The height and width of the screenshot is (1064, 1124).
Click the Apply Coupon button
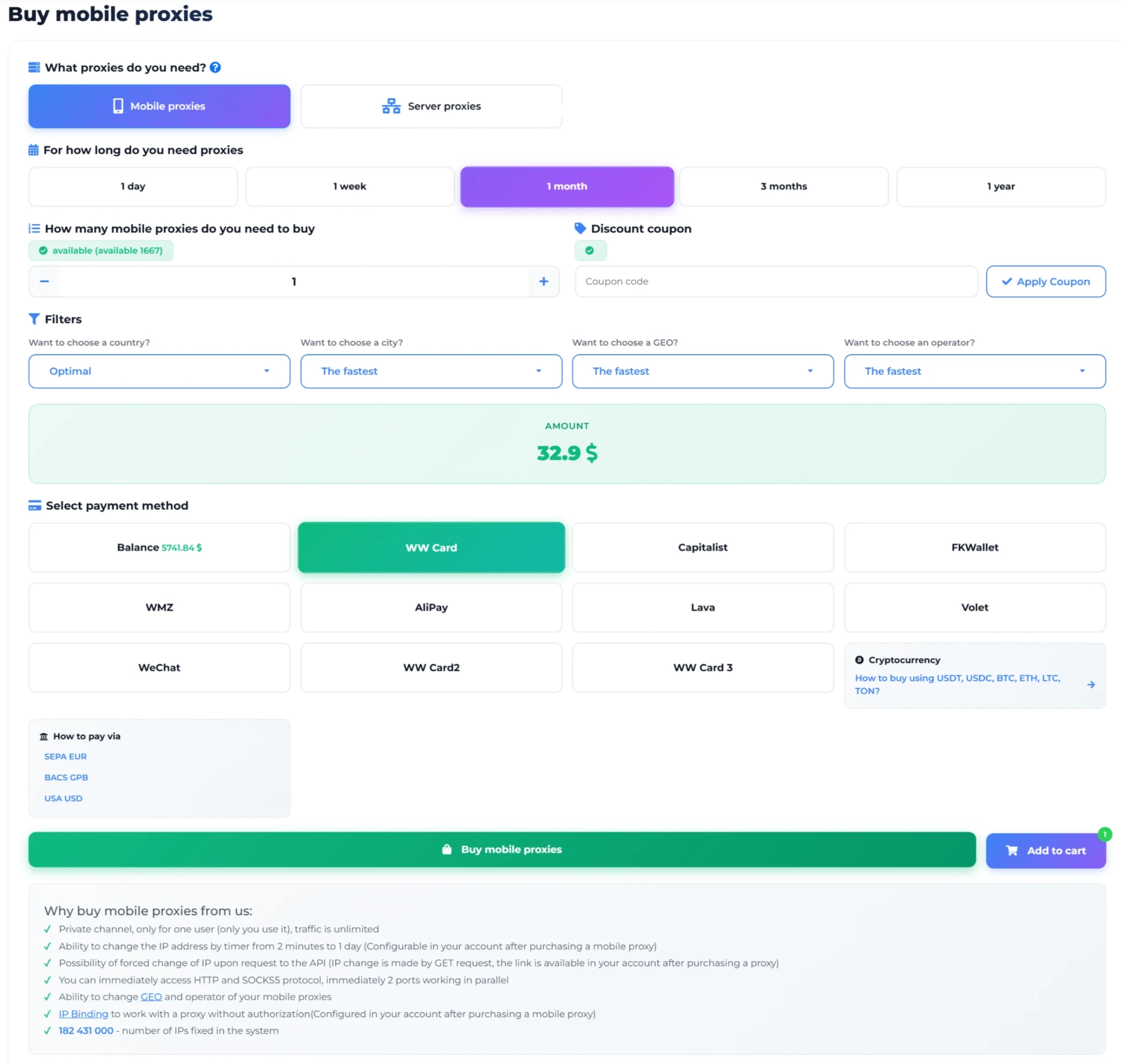[x=1046, y=281]
